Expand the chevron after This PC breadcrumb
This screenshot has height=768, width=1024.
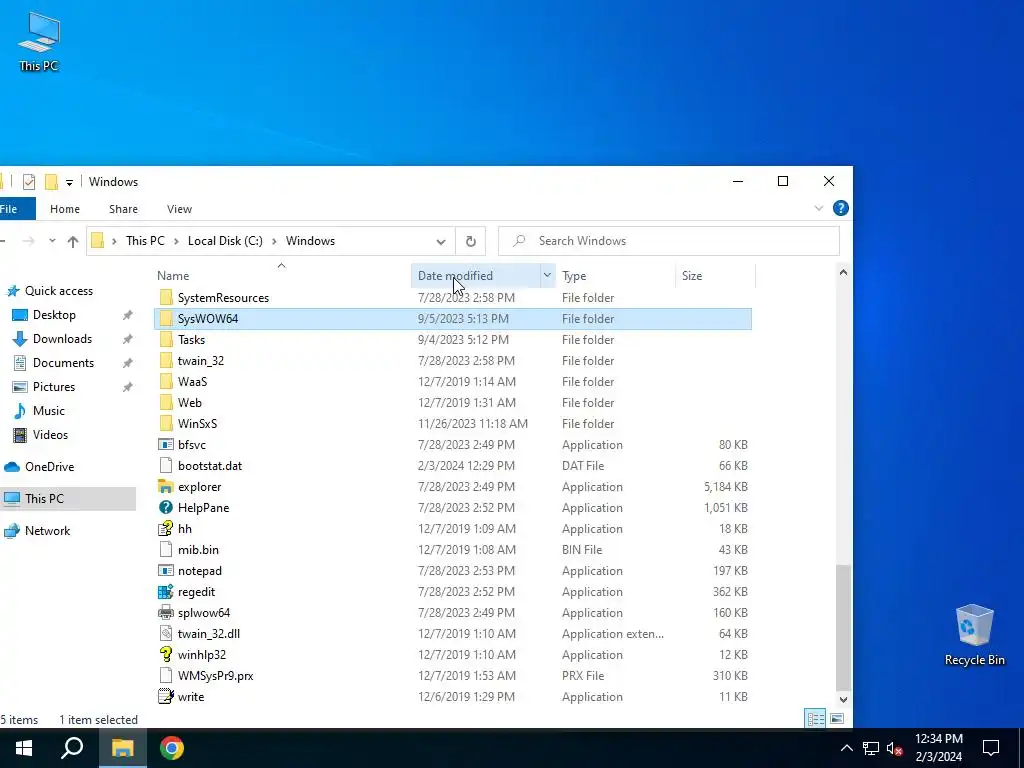pos(176,241)
